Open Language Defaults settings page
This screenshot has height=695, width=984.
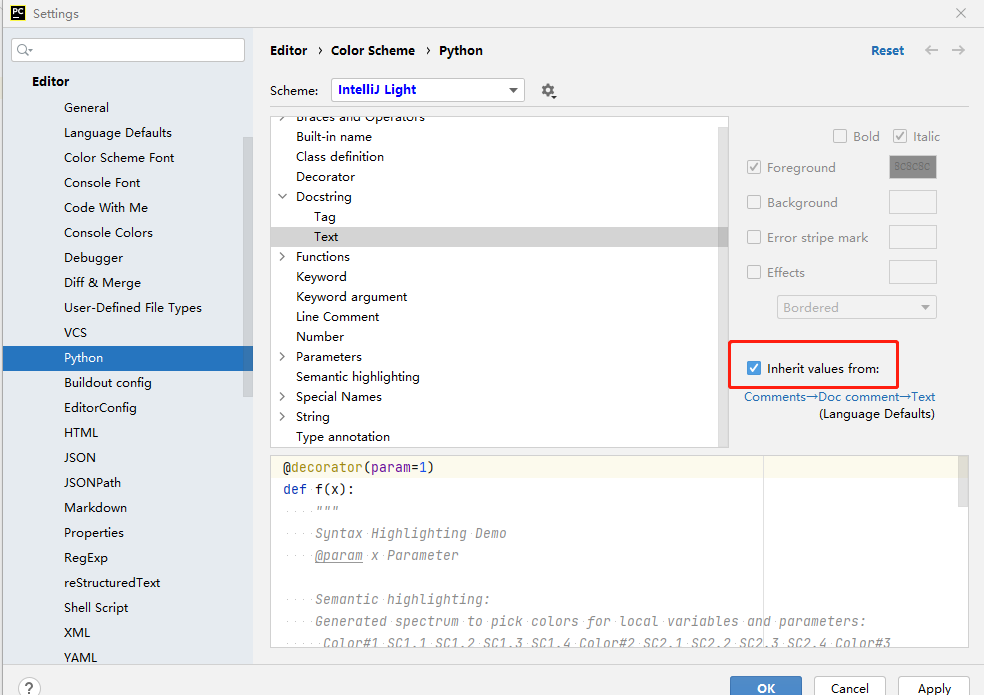[118, 132]
